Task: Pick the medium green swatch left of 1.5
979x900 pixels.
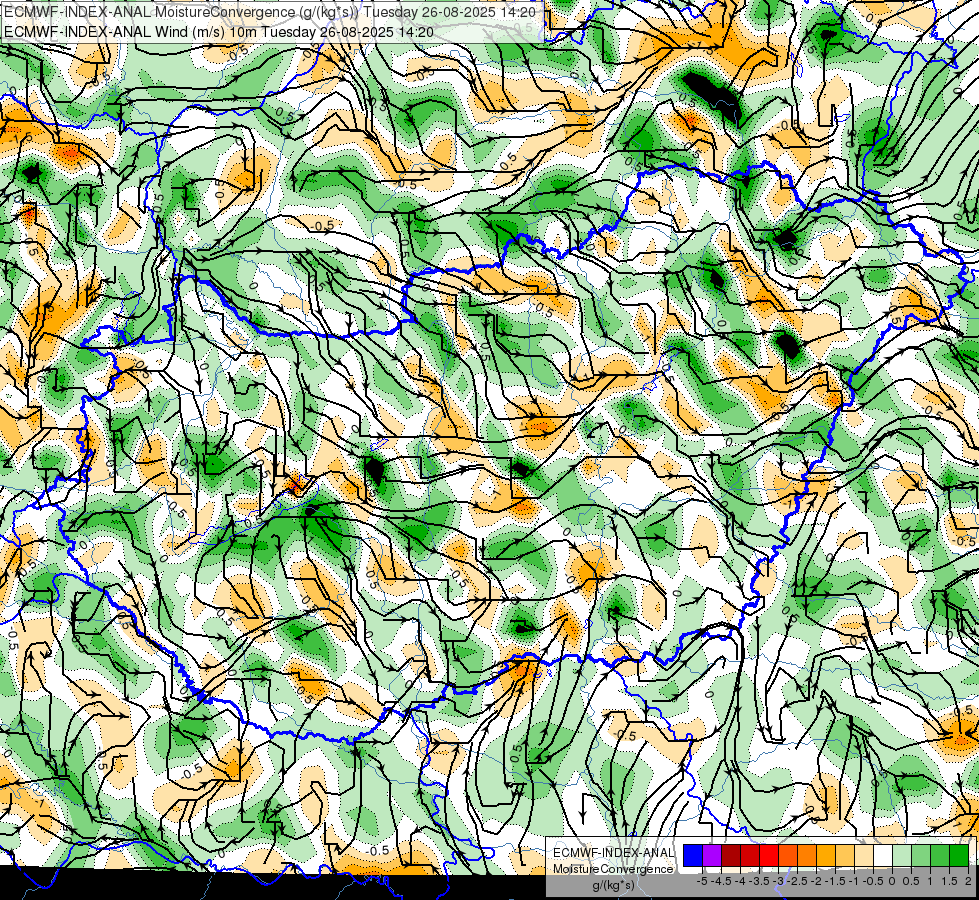Action: point(940,856)
